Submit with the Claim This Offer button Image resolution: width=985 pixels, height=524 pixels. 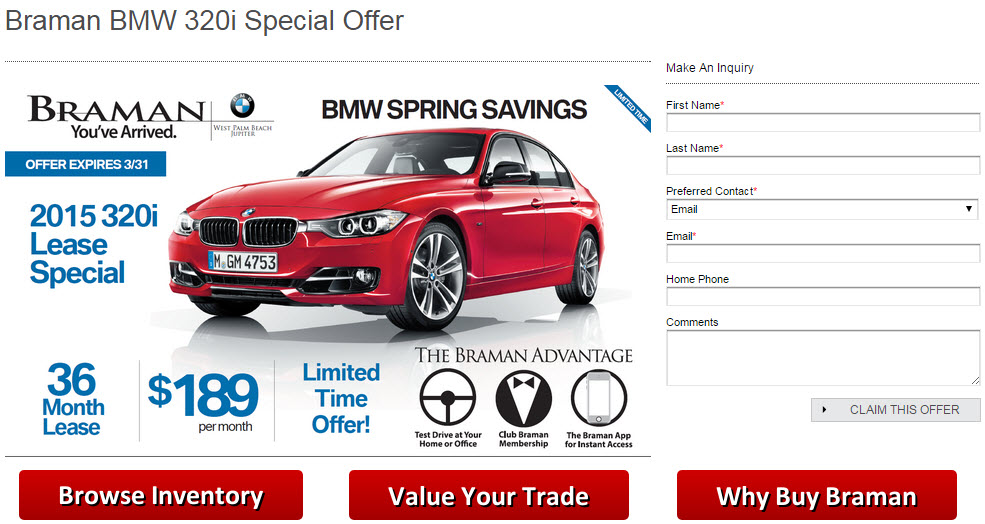pyautogui.click(x=896, y=410)
